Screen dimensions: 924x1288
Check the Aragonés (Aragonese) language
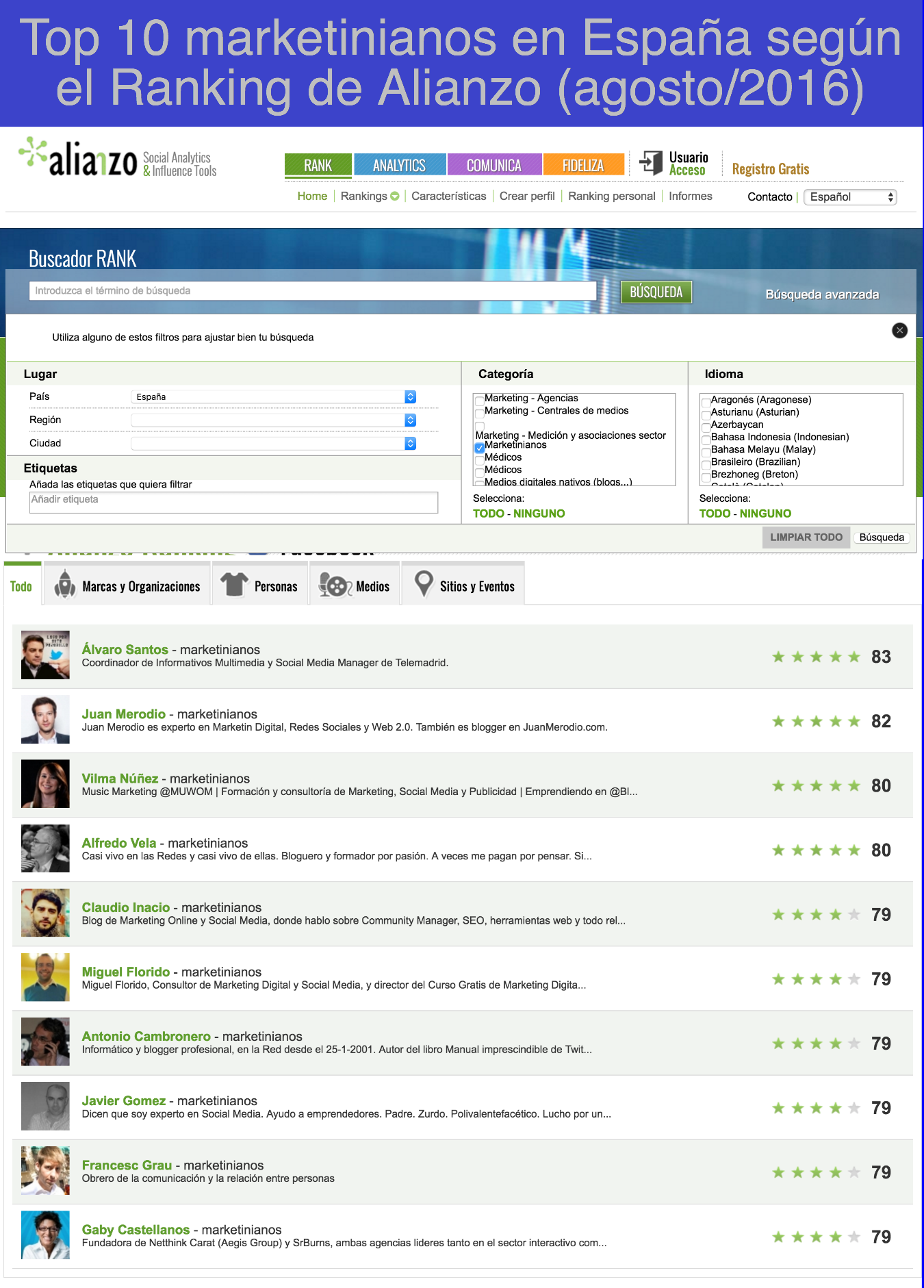(706, 402)
